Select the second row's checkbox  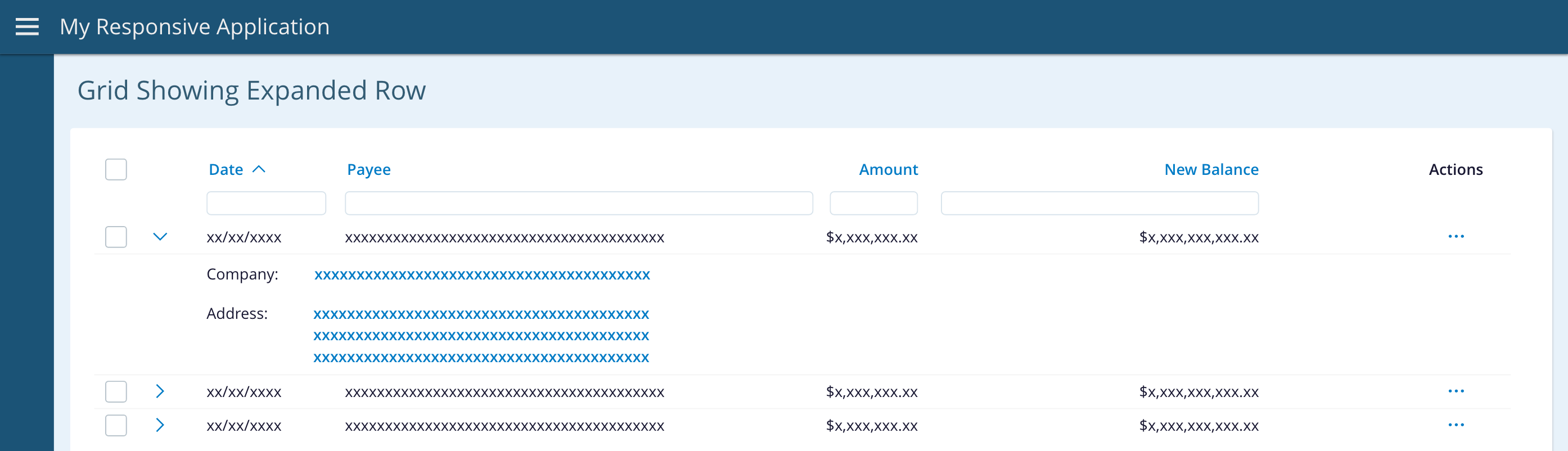(116, 391)
